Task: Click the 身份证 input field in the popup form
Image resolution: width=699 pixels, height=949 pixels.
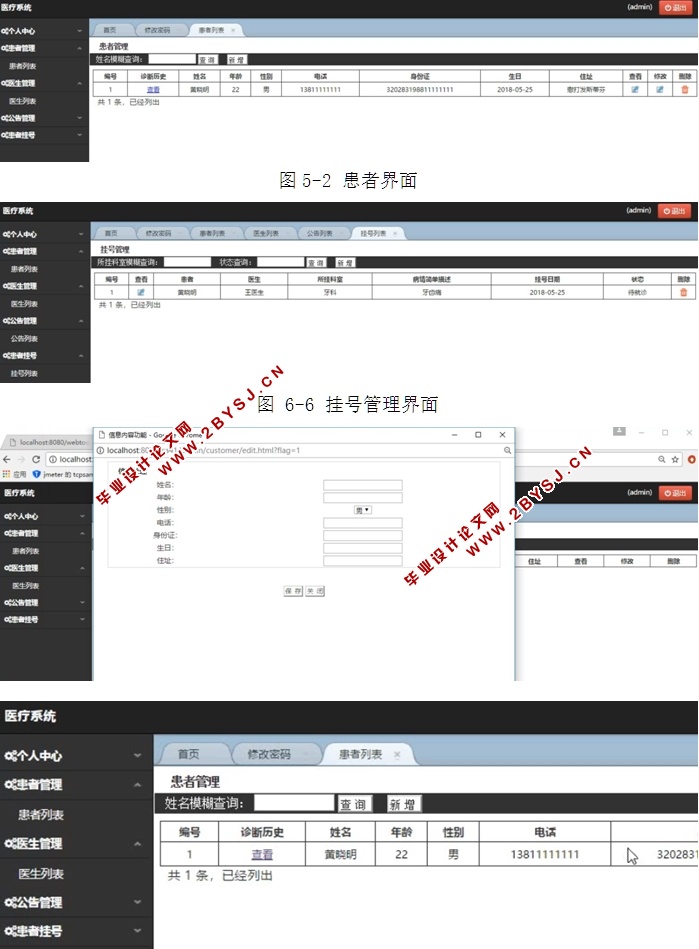Action: 362,536
